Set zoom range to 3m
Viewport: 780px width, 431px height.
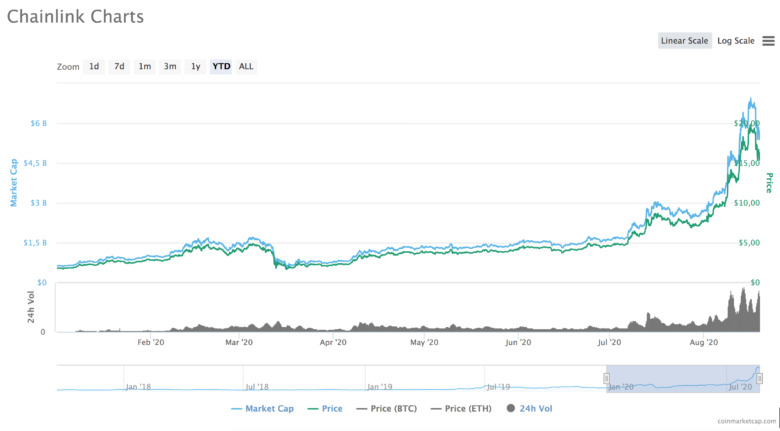[x=170, y=66]
